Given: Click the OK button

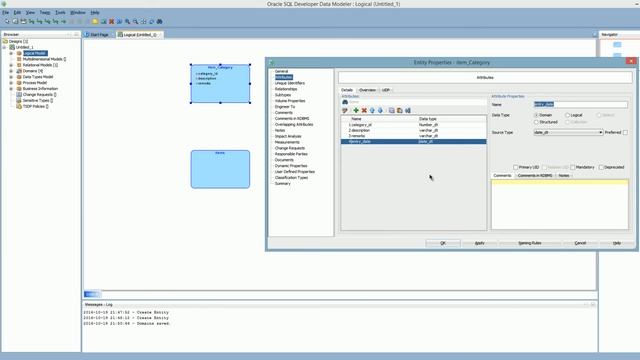Looking at the screenshot, I should coord(443,243).
